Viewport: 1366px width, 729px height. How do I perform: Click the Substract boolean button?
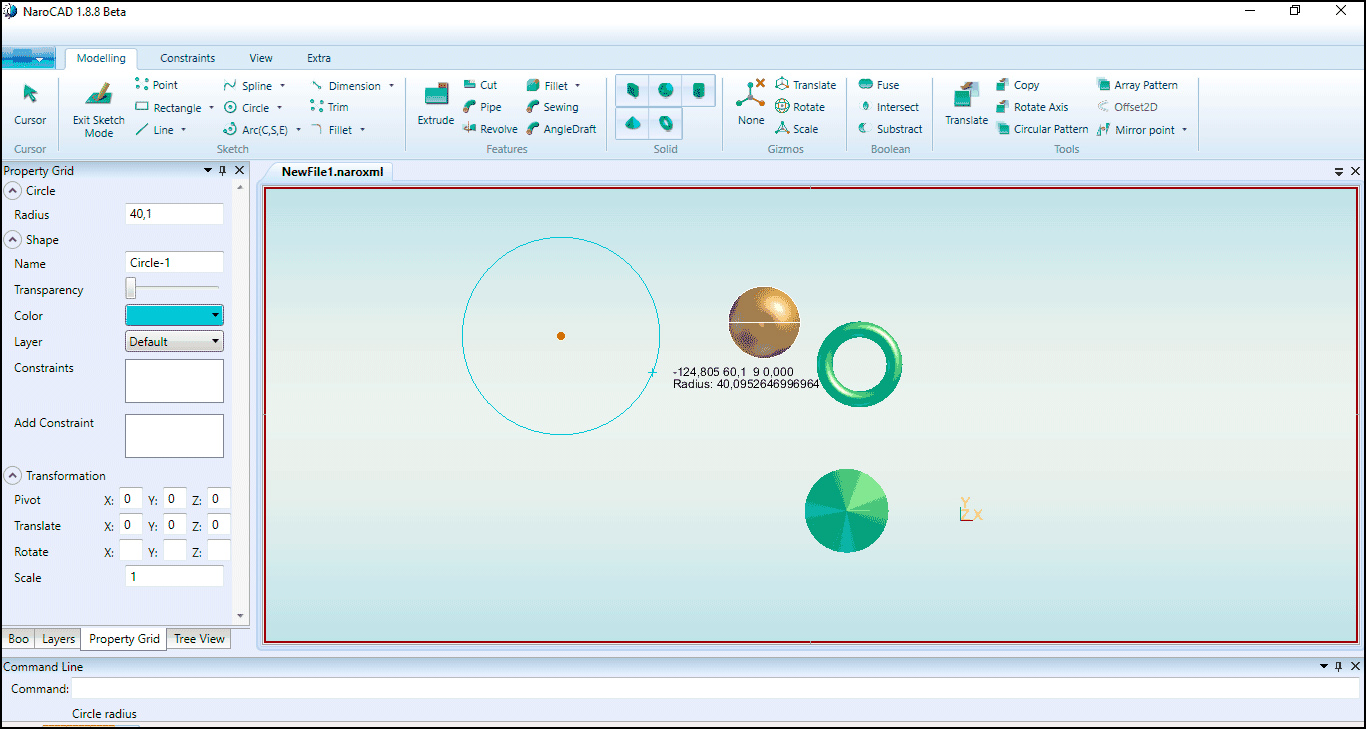point(890,129)
